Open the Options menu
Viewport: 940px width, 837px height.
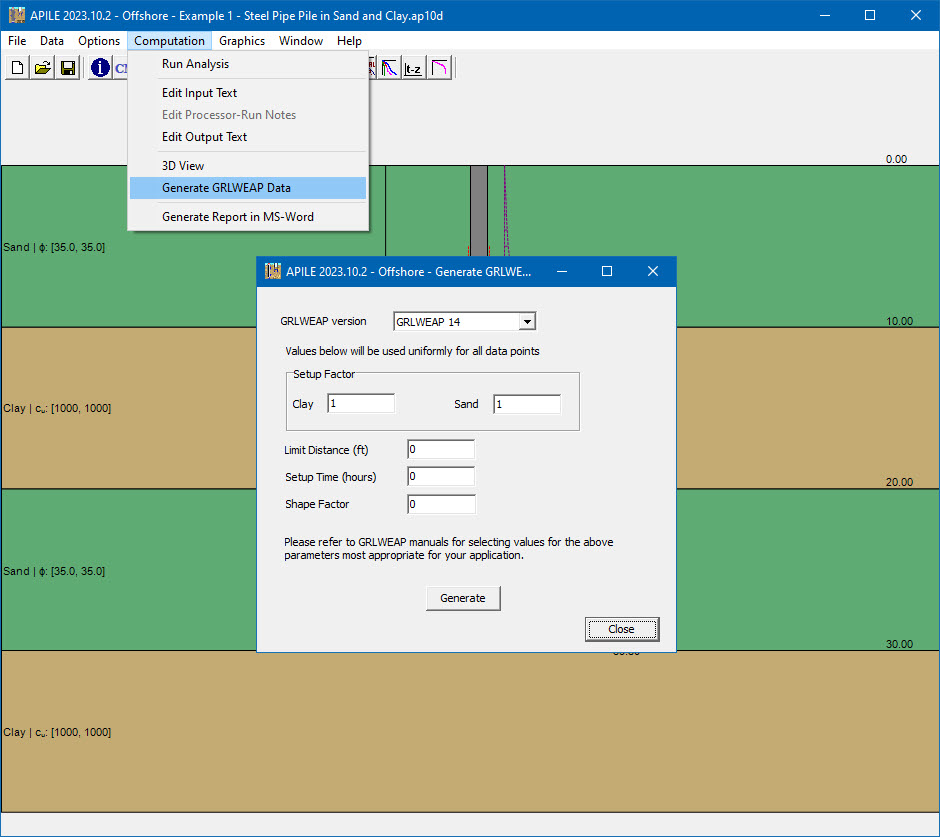(99, 41)
